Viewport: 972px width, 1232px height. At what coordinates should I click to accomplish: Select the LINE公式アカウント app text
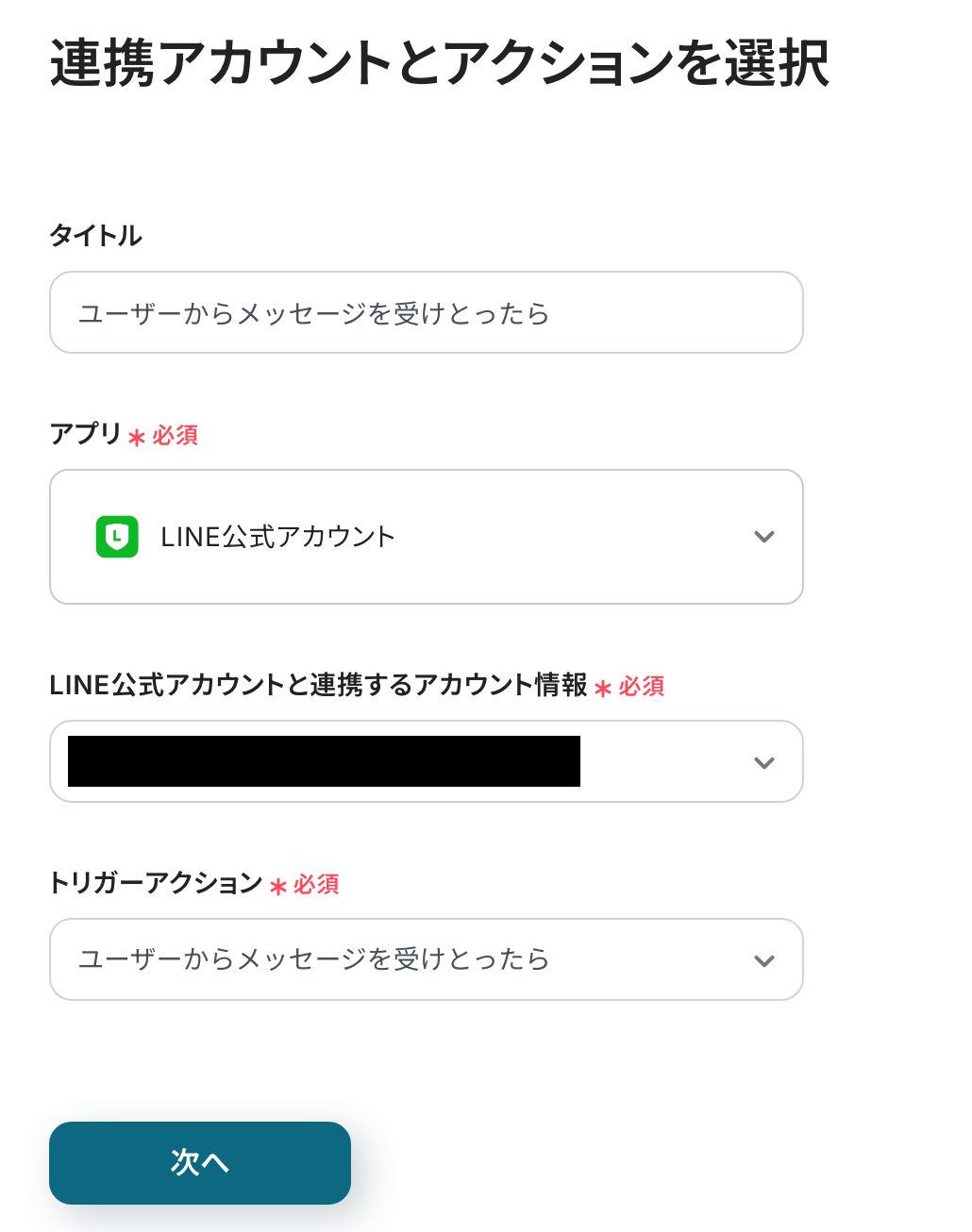pos(277,537)
